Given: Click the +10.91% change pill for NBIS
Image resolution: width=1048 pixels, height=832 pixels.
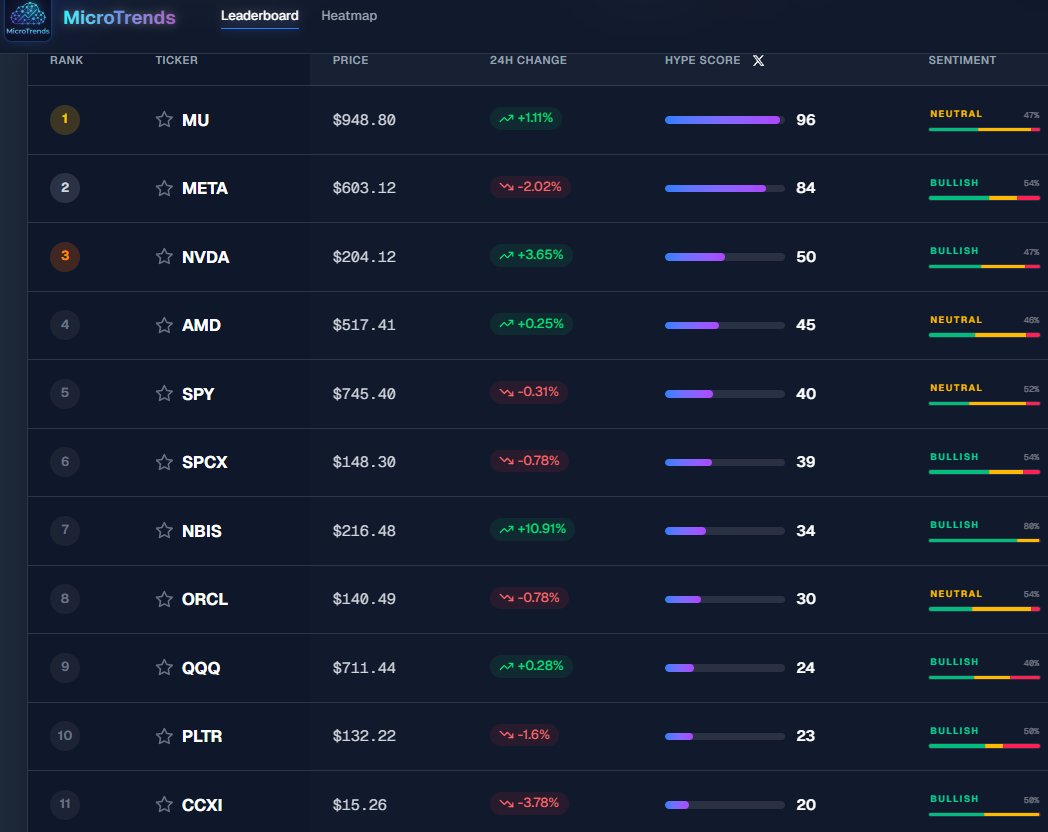Looking at the screenshot, I should [533, 529].
